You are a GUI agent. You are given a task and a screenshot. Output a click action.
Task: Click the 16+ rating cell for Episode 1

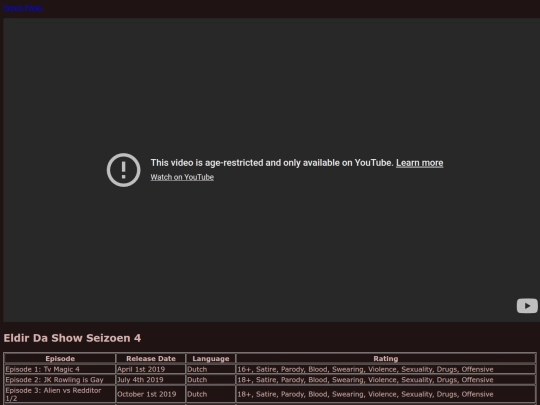tap(386, 369)
